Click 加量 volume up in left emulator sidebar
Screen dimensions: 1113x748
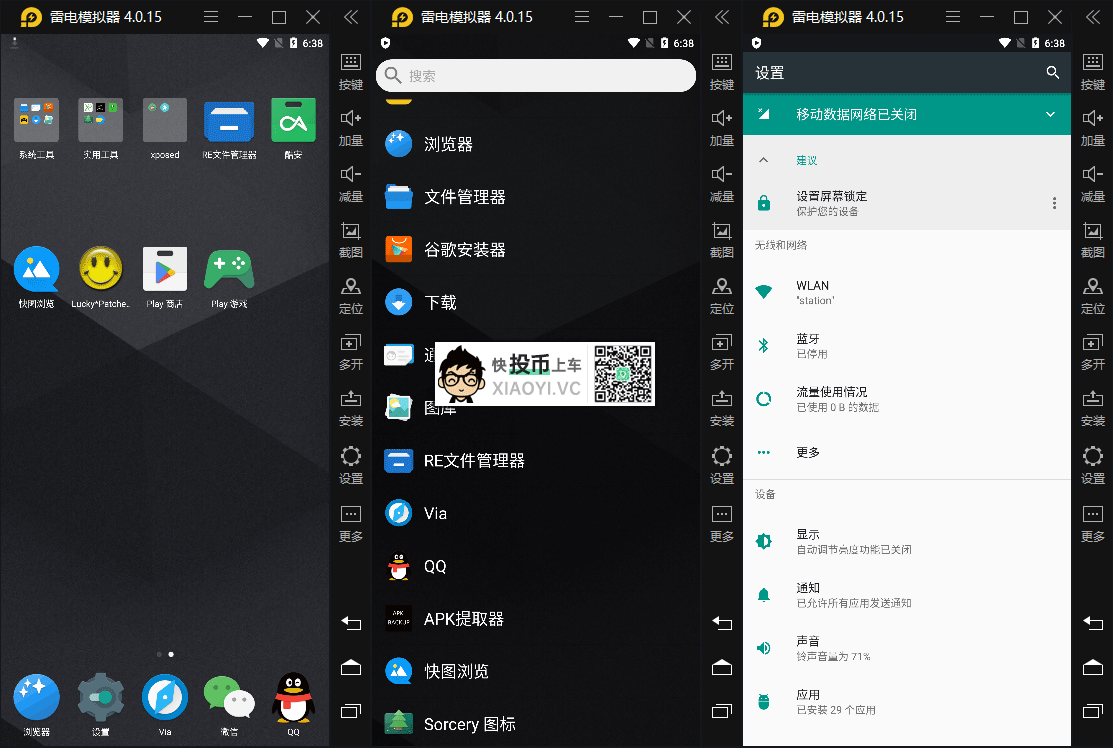click(x=351, y=128)
